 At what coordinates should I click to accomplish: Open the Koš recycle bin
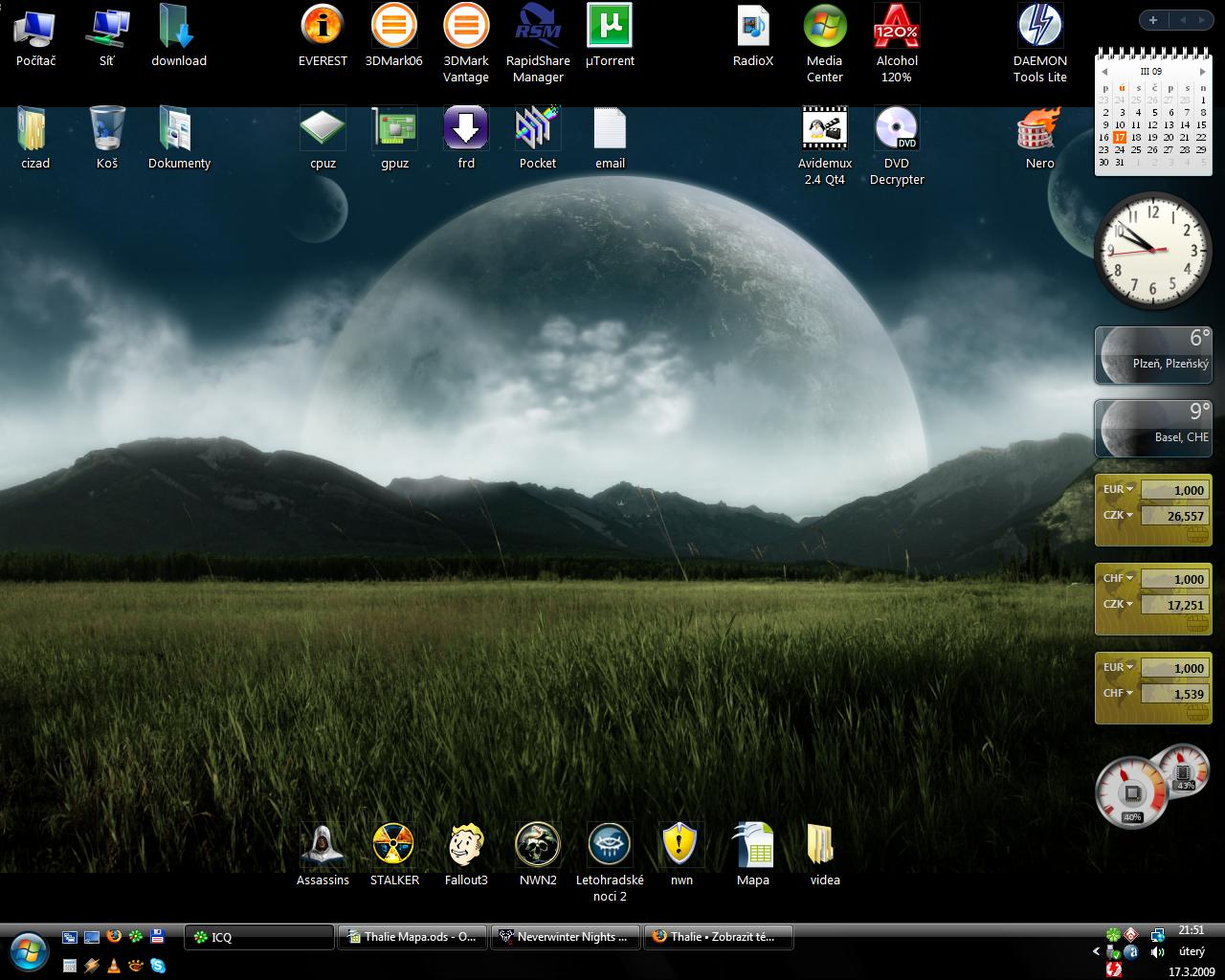[x=107, y=130]
